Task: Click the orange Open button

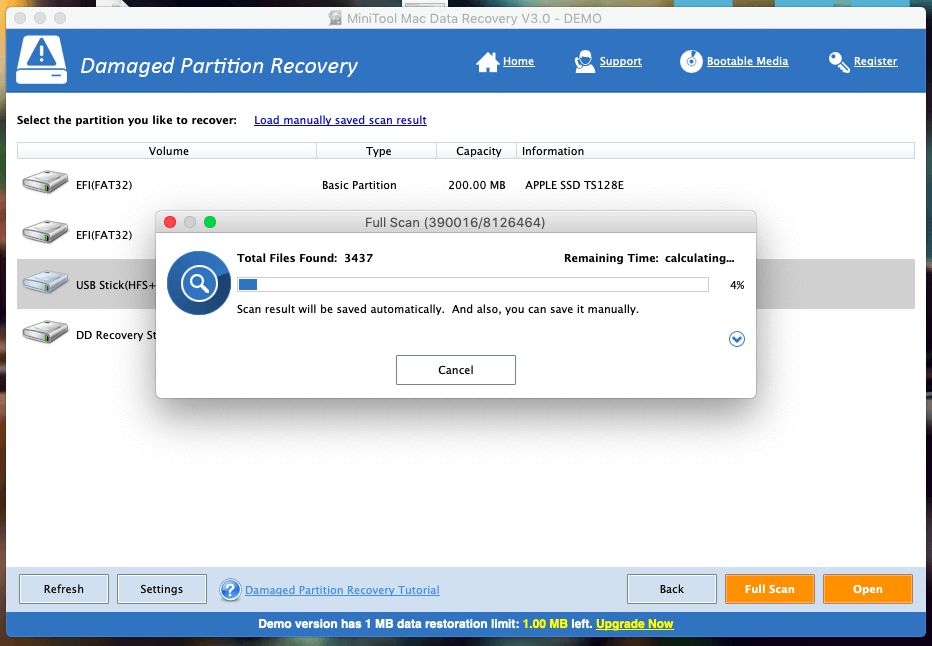Action: 868,589
